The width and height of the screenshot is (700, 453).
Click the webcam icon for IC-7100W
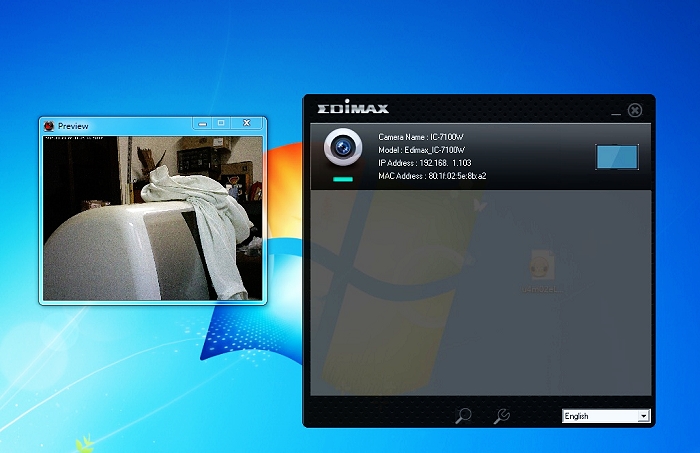pyautogui.click(x=343, y=147)
